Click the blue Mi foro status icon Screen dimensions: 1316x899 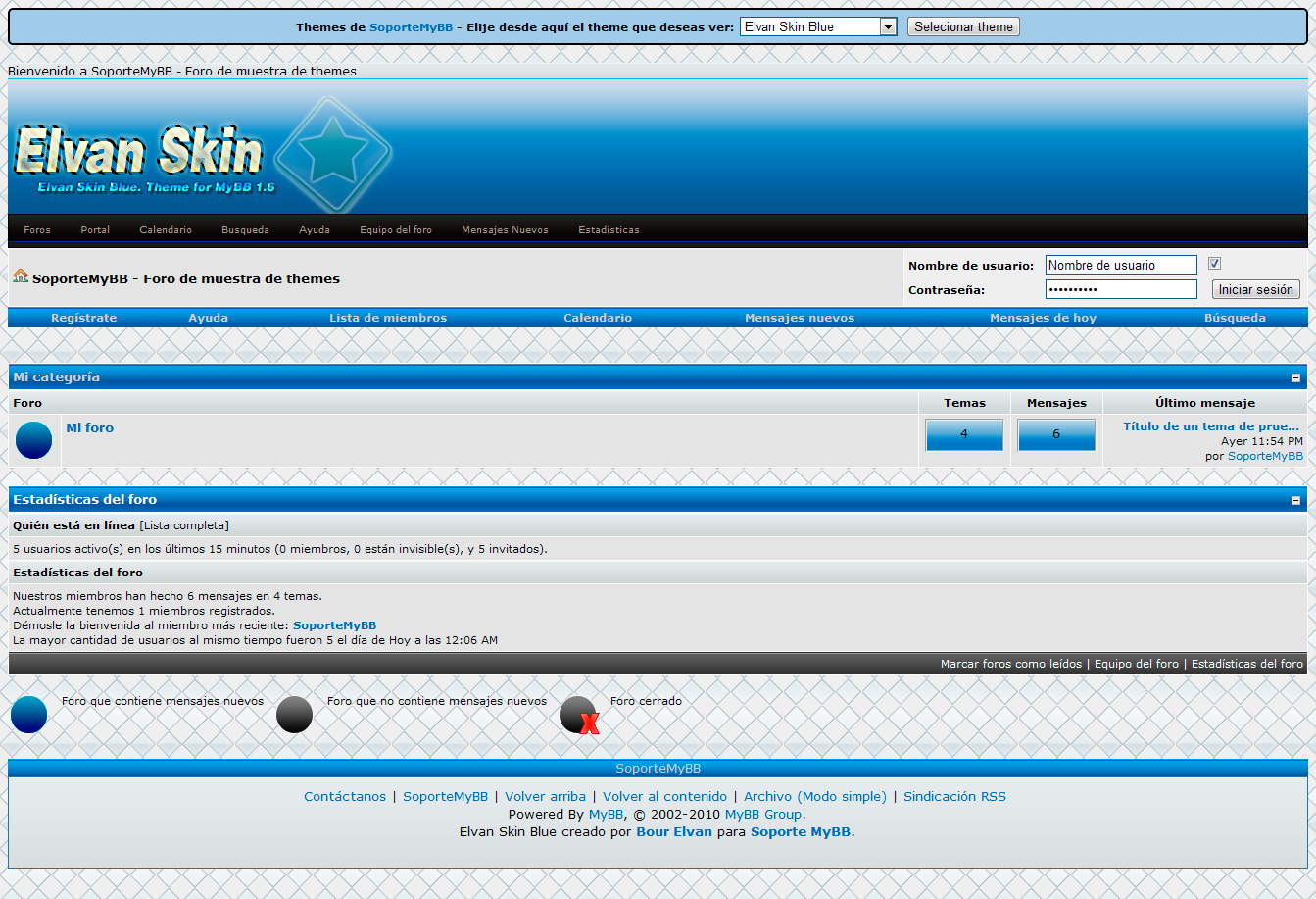tap(34, 440)
